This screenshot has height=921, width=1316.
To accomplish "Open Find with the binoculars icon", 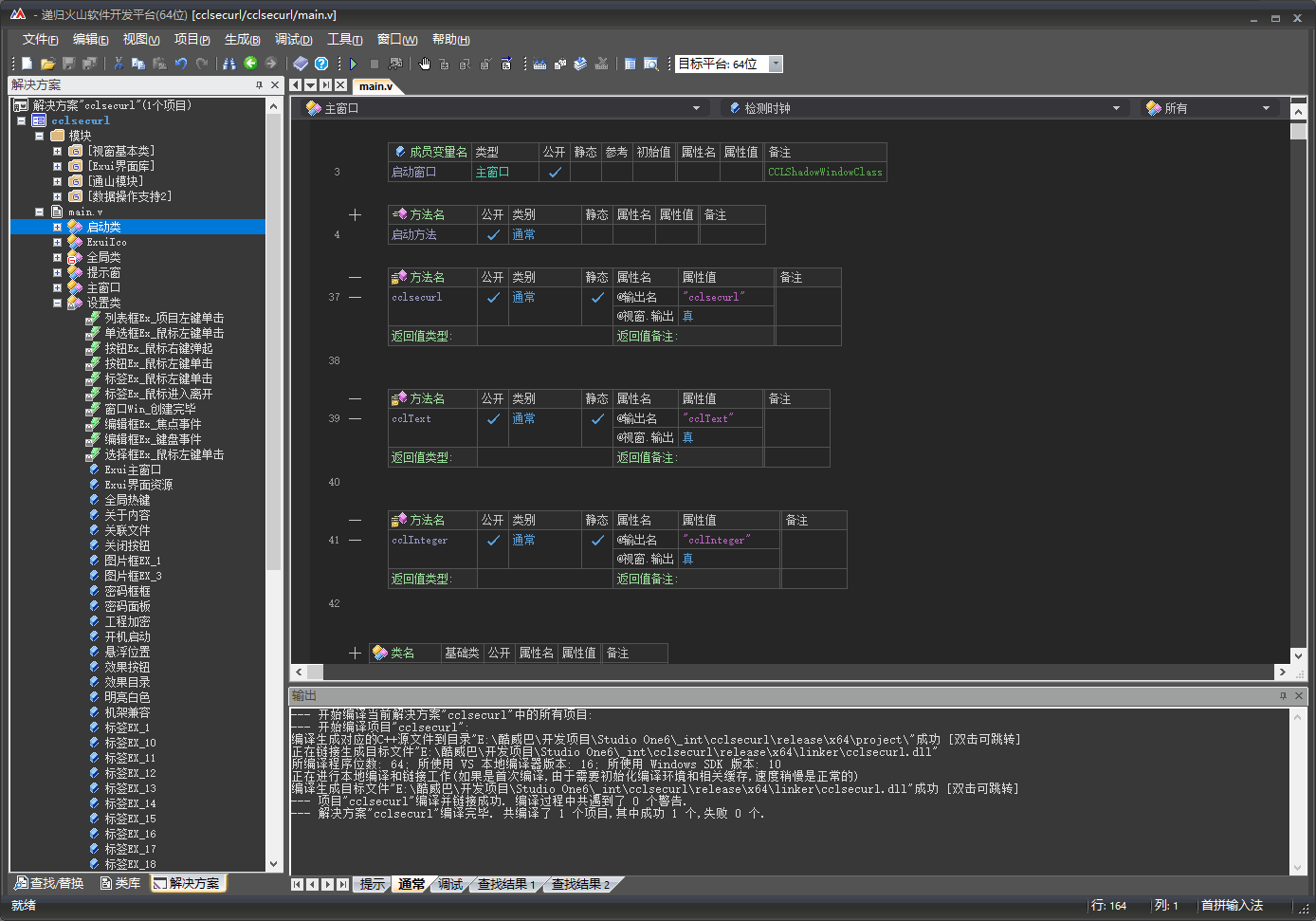I will (x=228, y=64).
